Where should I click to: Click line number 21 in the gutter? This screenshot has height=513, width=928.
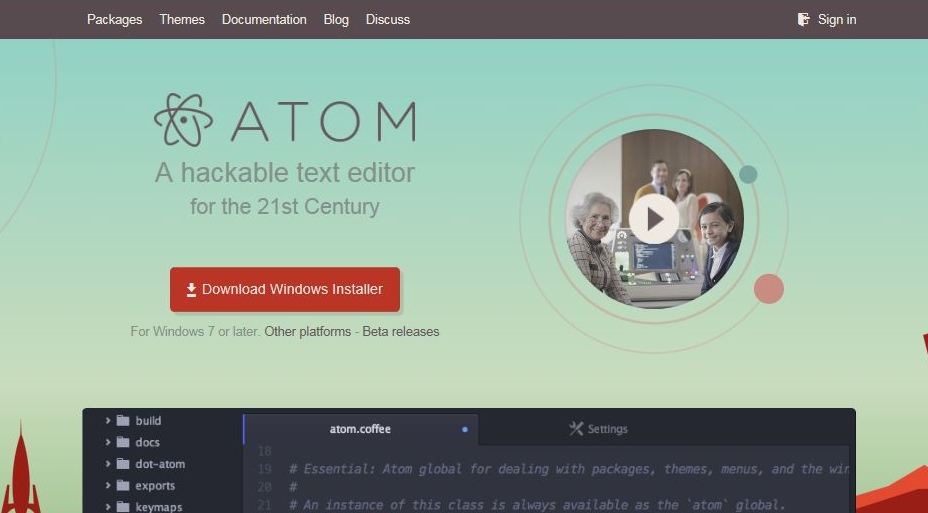coord(264,505)
